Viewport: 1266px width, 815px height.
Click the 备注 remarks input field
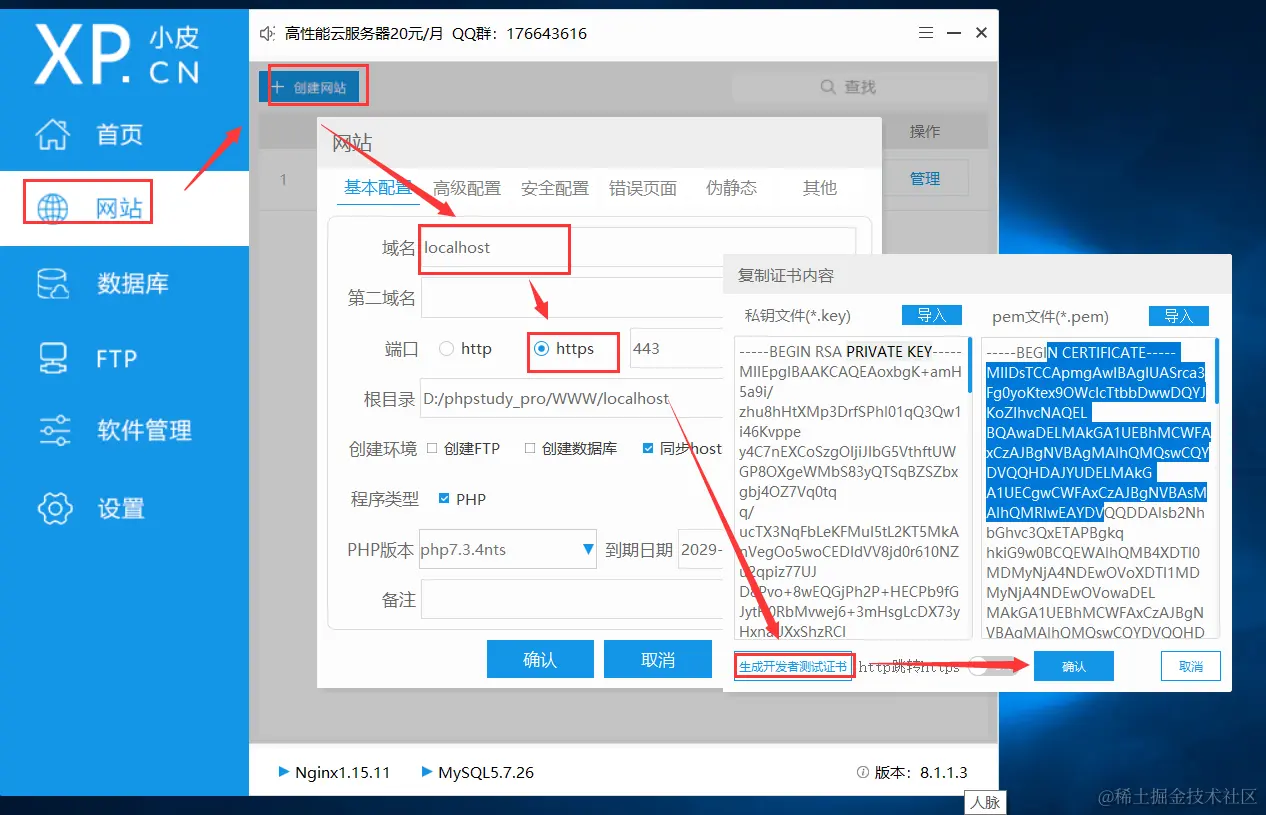[572, 600]
